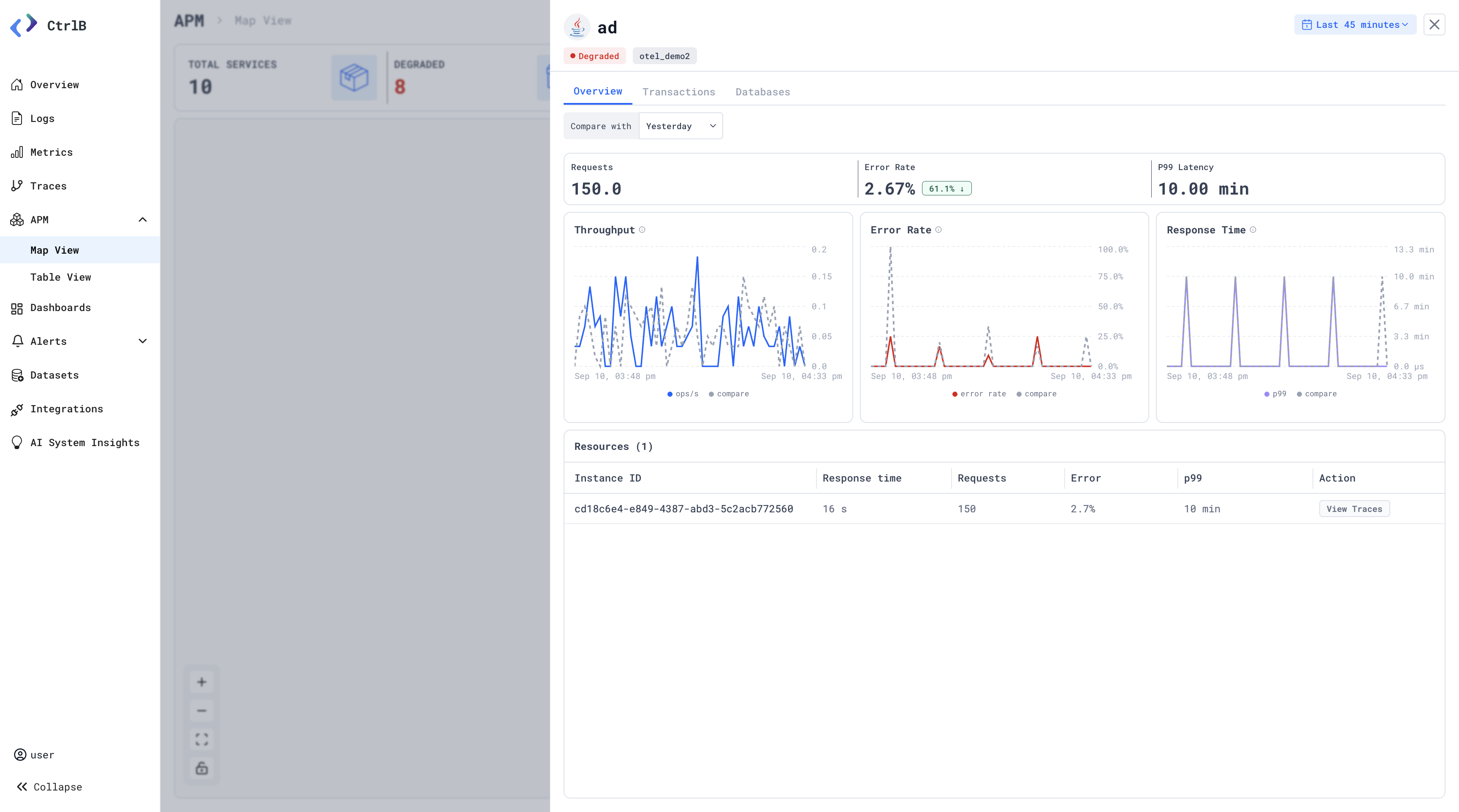The height and width of the screenshot is (812, 1459).
Task: Toggle compare legend in Response Time chart
Action: tap(1317, 393)
